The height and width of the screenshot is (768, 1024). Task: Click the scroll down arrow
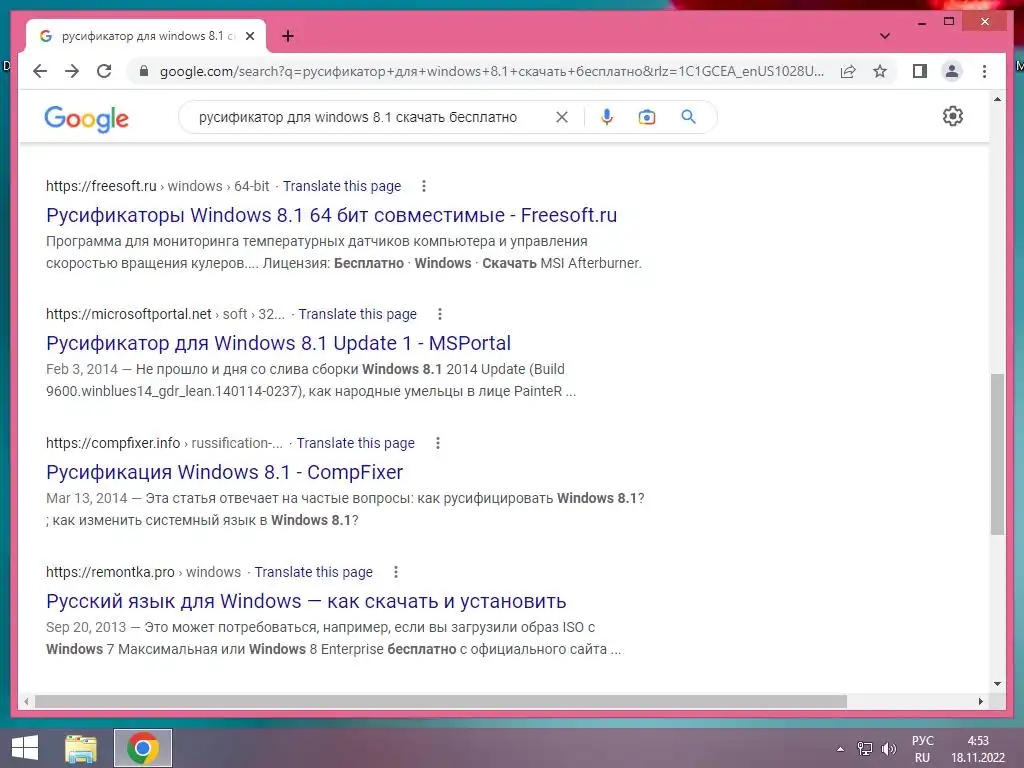(997, 684)
